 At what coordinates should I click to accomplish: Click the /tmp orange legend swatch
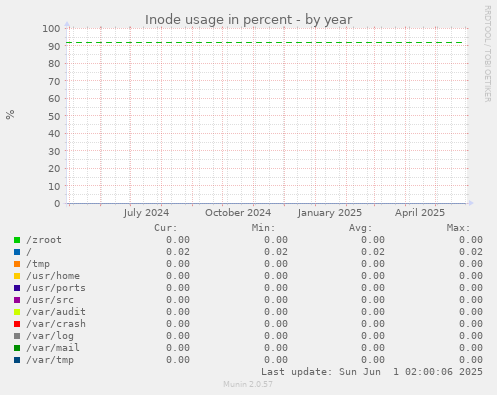[x=17, y=264]
